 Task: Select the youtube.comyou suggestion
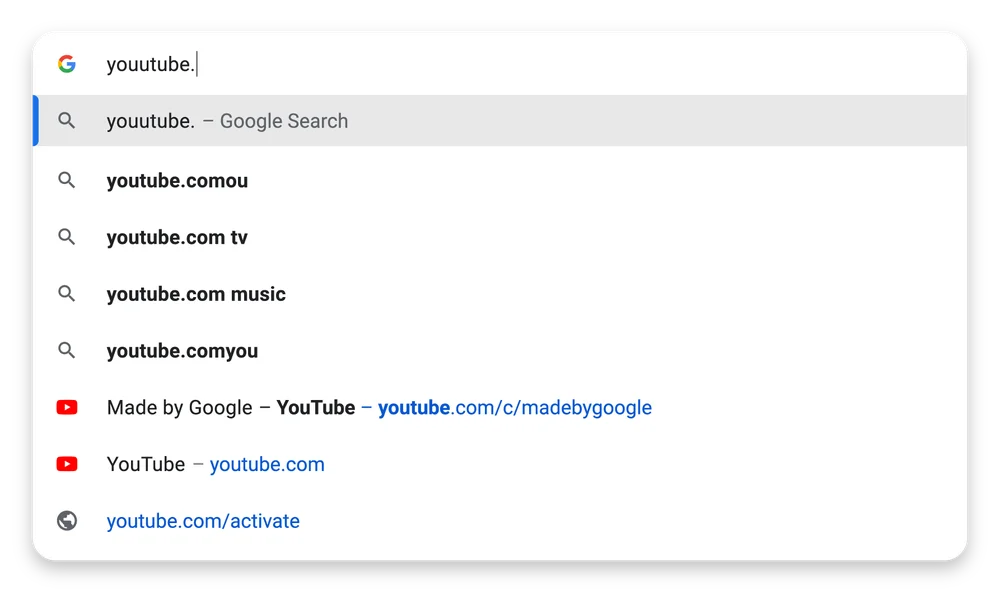pyautogui.click(x=182, y=350)
